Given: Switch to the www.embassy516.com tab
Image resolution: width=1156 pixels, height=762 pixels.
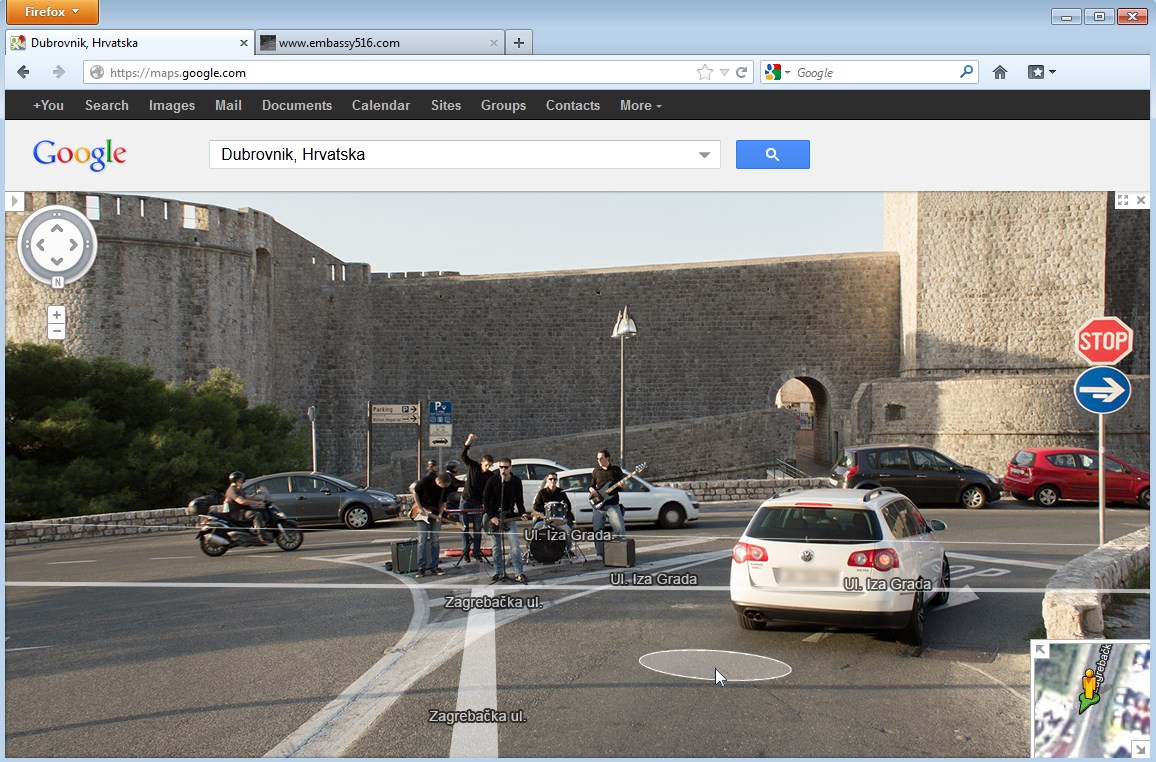Looking at the screenshot, I should click(368, 42).
